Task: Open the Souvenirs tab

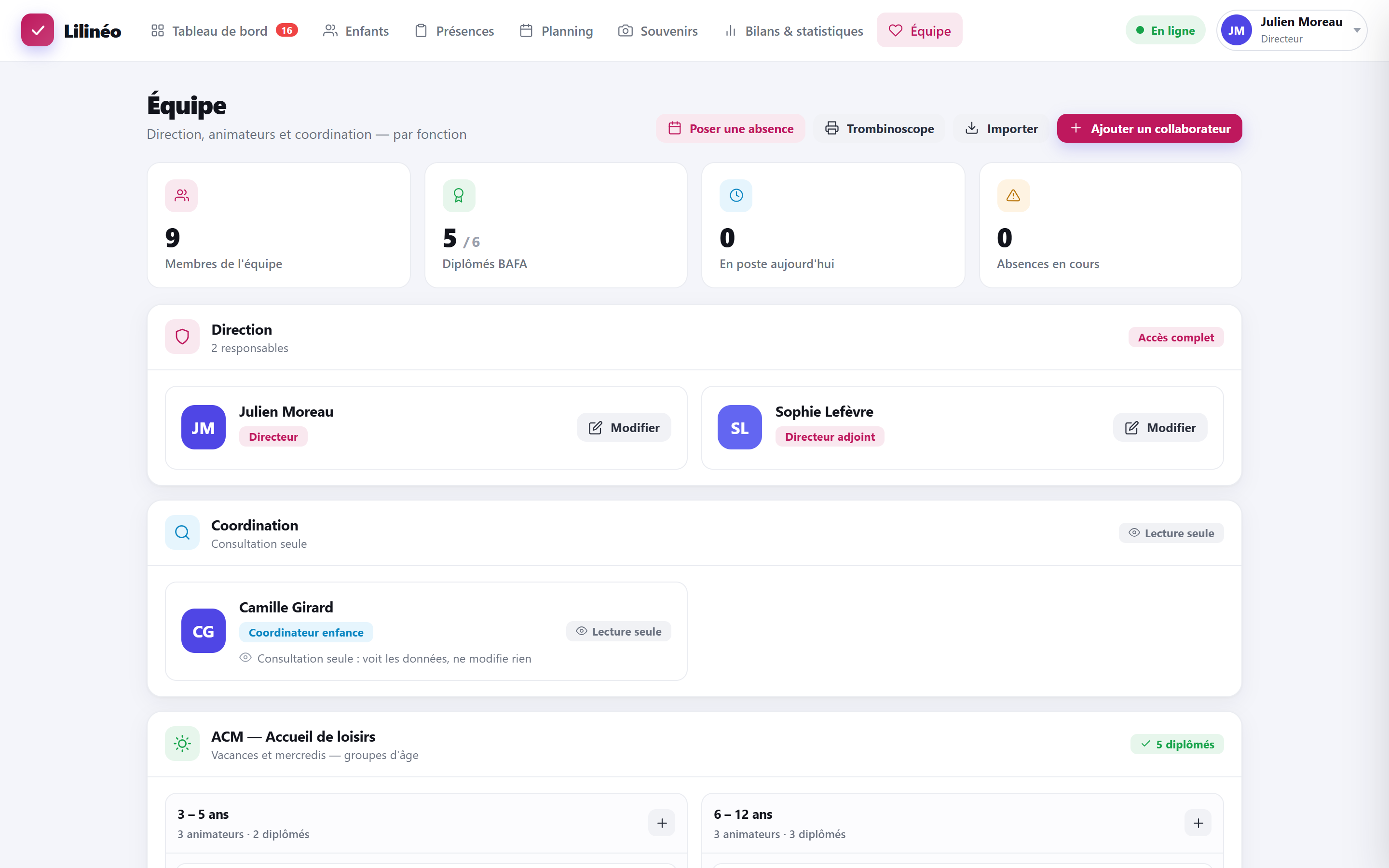Action: pyautogui.click(x=658, y=30)
